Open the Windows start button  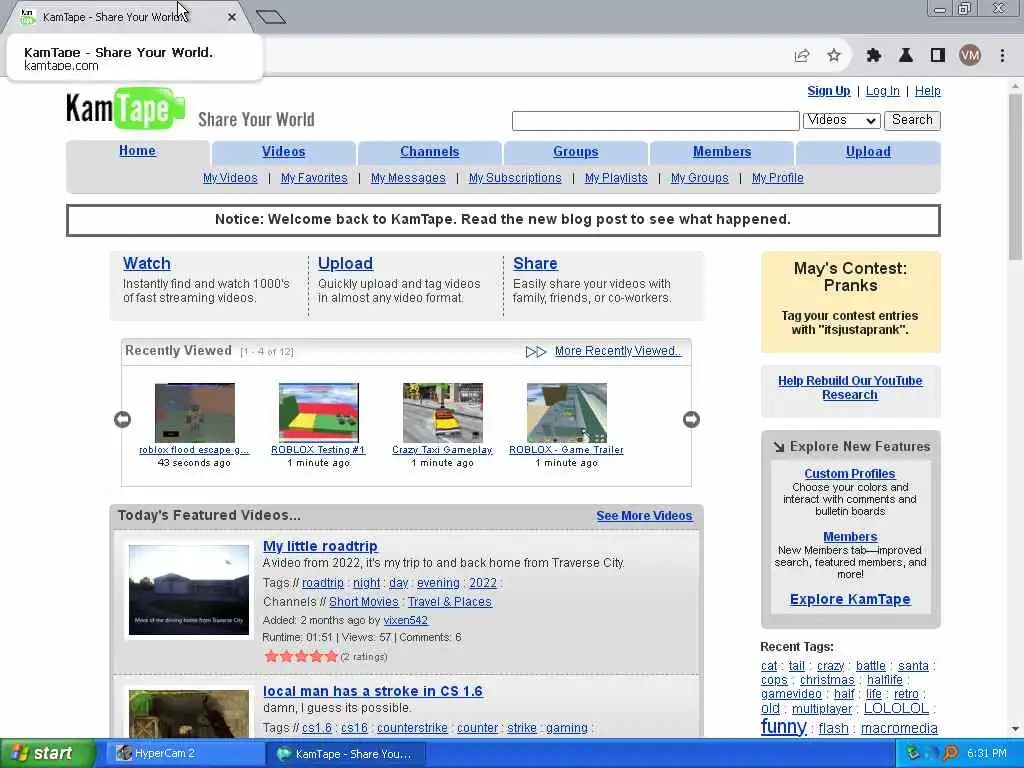pyautogui.click(x=47, y=754)
